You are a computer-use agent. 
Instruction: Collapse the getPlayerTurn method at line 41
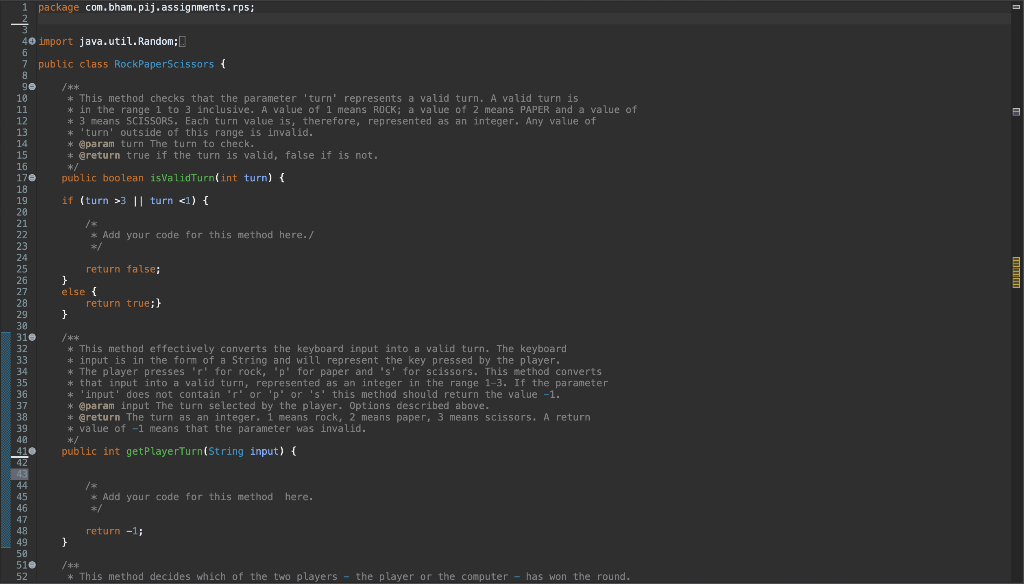pyautogui.click(x=31, y=451)
